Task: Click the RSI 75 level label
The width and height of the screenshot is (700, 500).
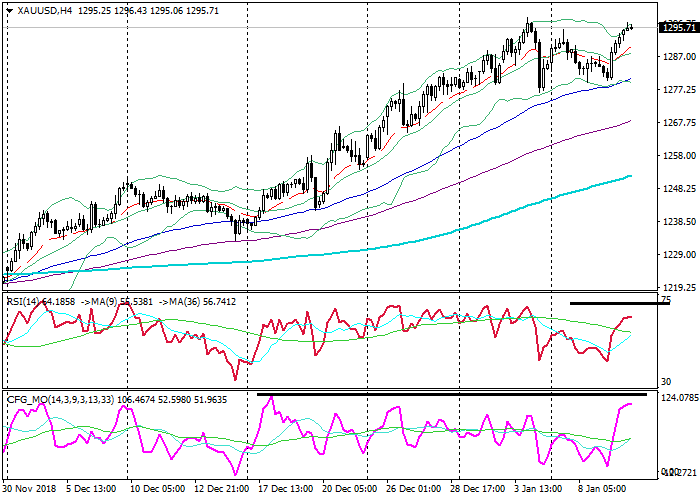Action: (x=665, y=300)
